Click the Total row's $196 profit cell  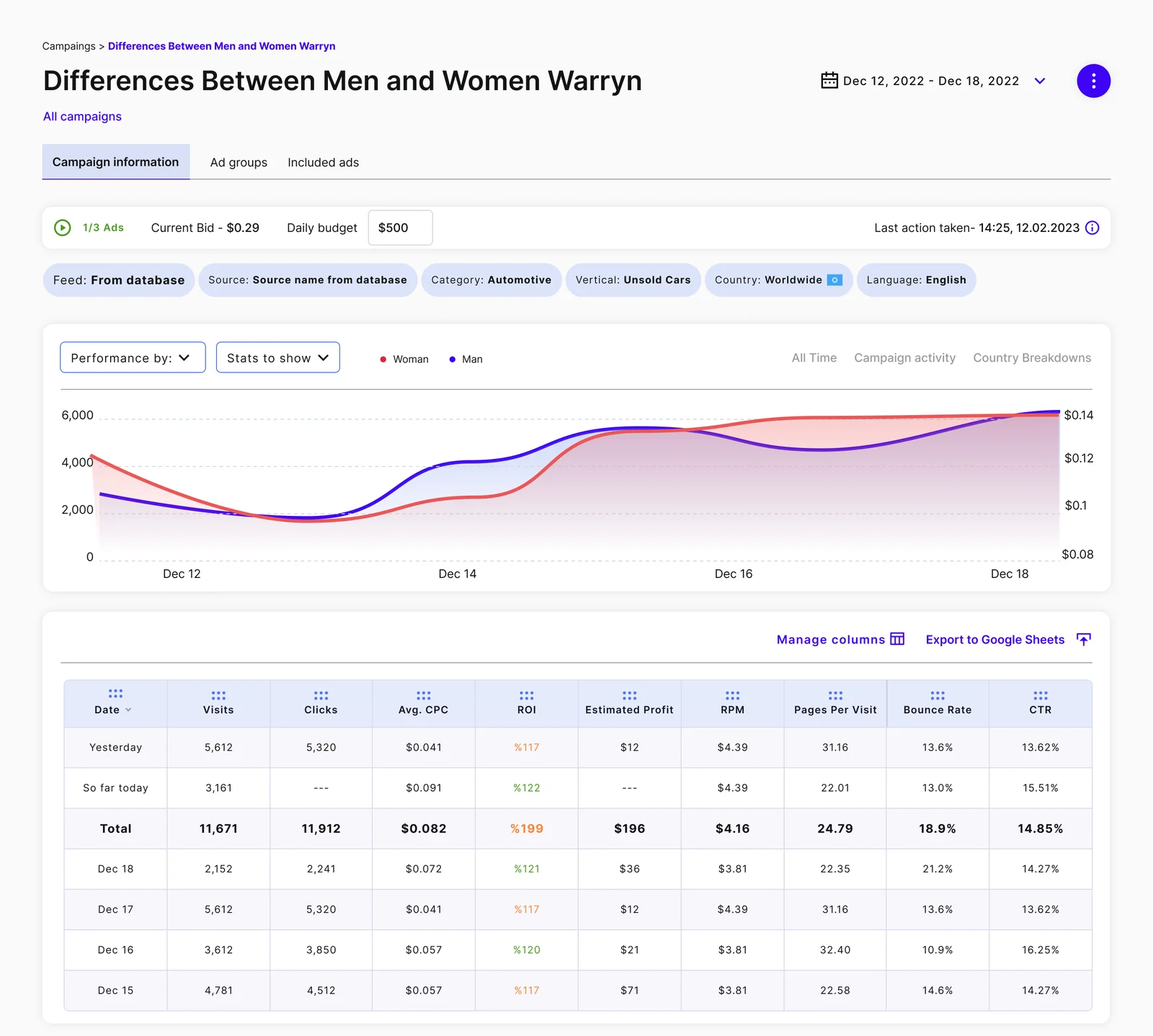coord(629,829)
